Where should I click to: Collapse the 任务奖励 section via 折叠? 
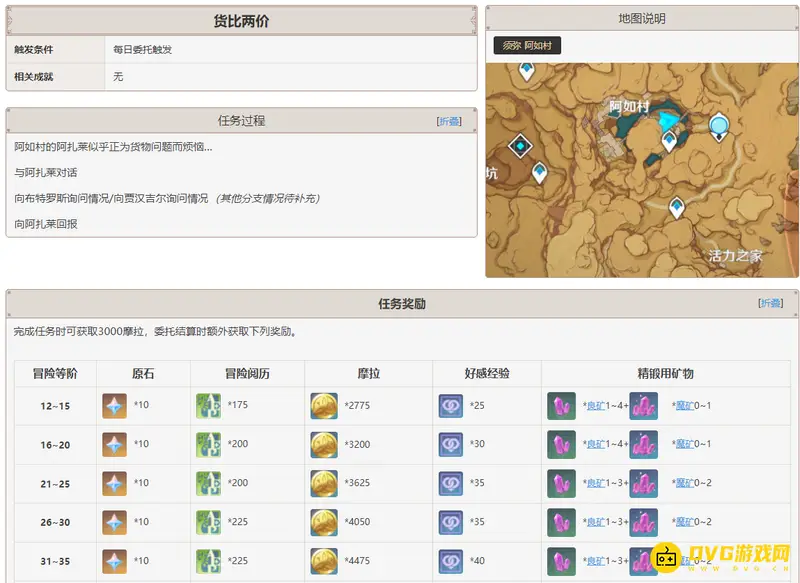point(770,303)
